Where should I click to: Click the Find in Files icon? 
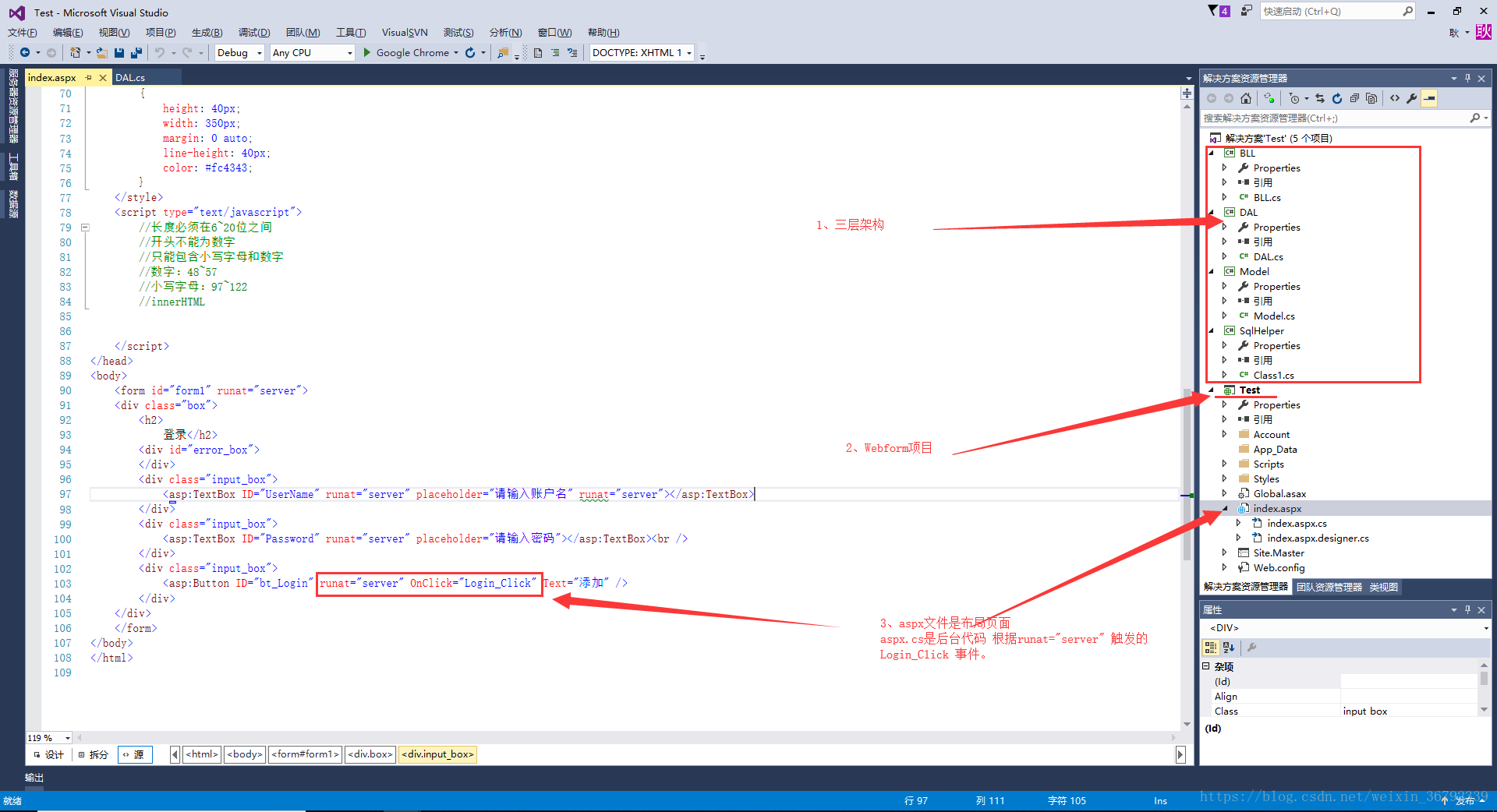pyautogui.click(x=503, y=52)
